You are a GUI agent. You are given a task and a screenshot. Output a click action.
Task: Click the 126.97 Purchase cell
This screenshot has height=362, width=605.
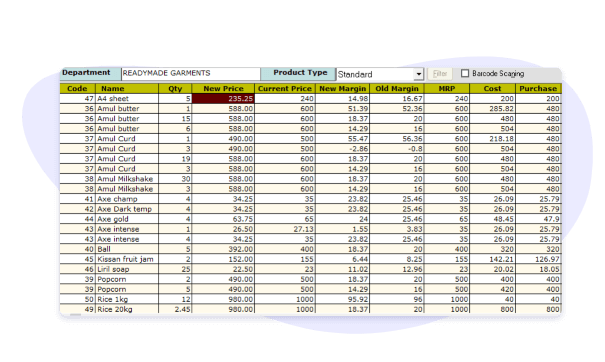(x=538, y=259)
